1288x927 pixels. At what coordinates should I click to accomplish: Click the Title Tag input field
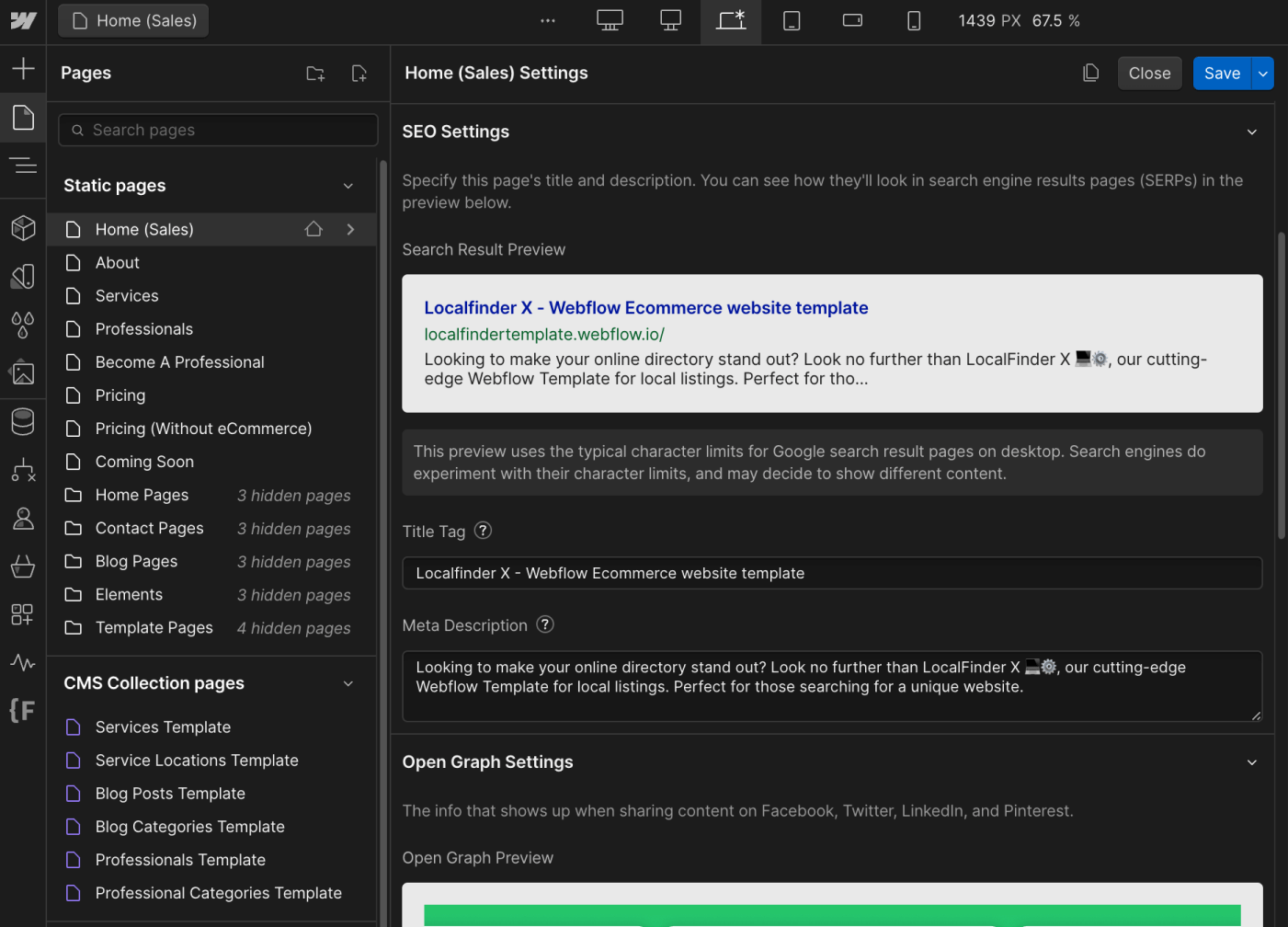(x=832, y=573)
